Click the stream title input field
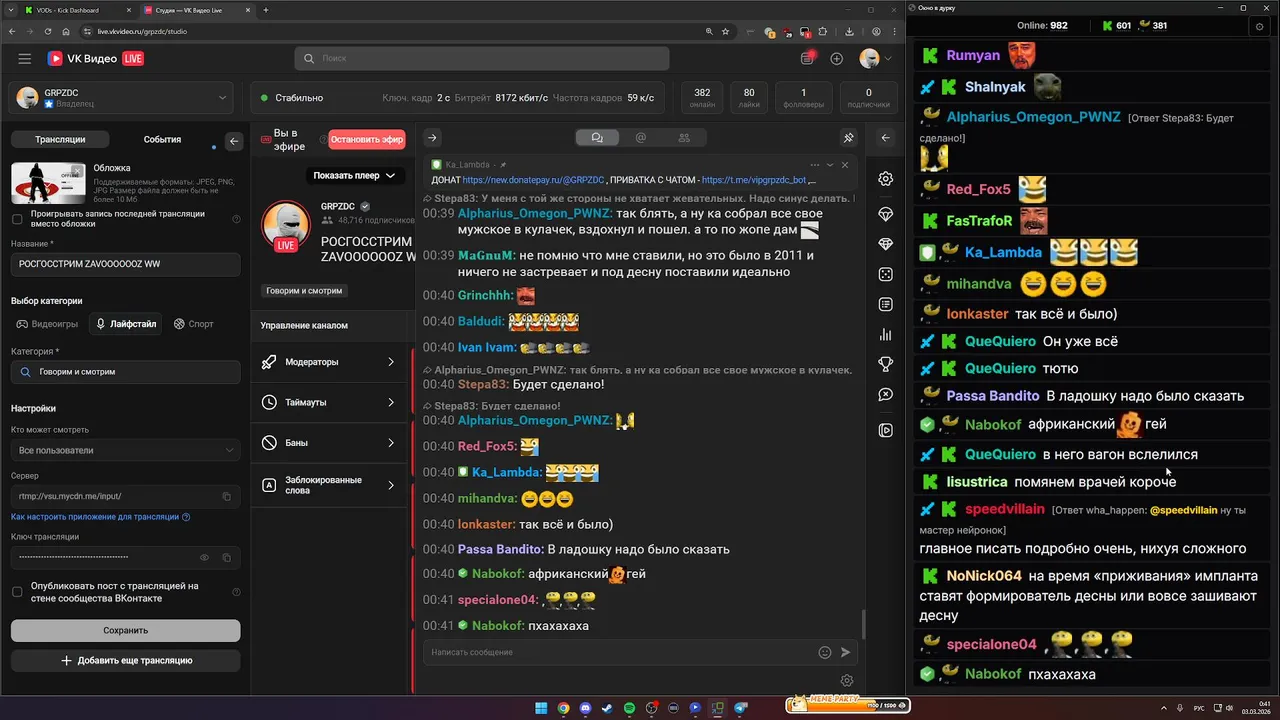Screen dimensions: 1280x720 pyautogui.click(x=125, y=264)
